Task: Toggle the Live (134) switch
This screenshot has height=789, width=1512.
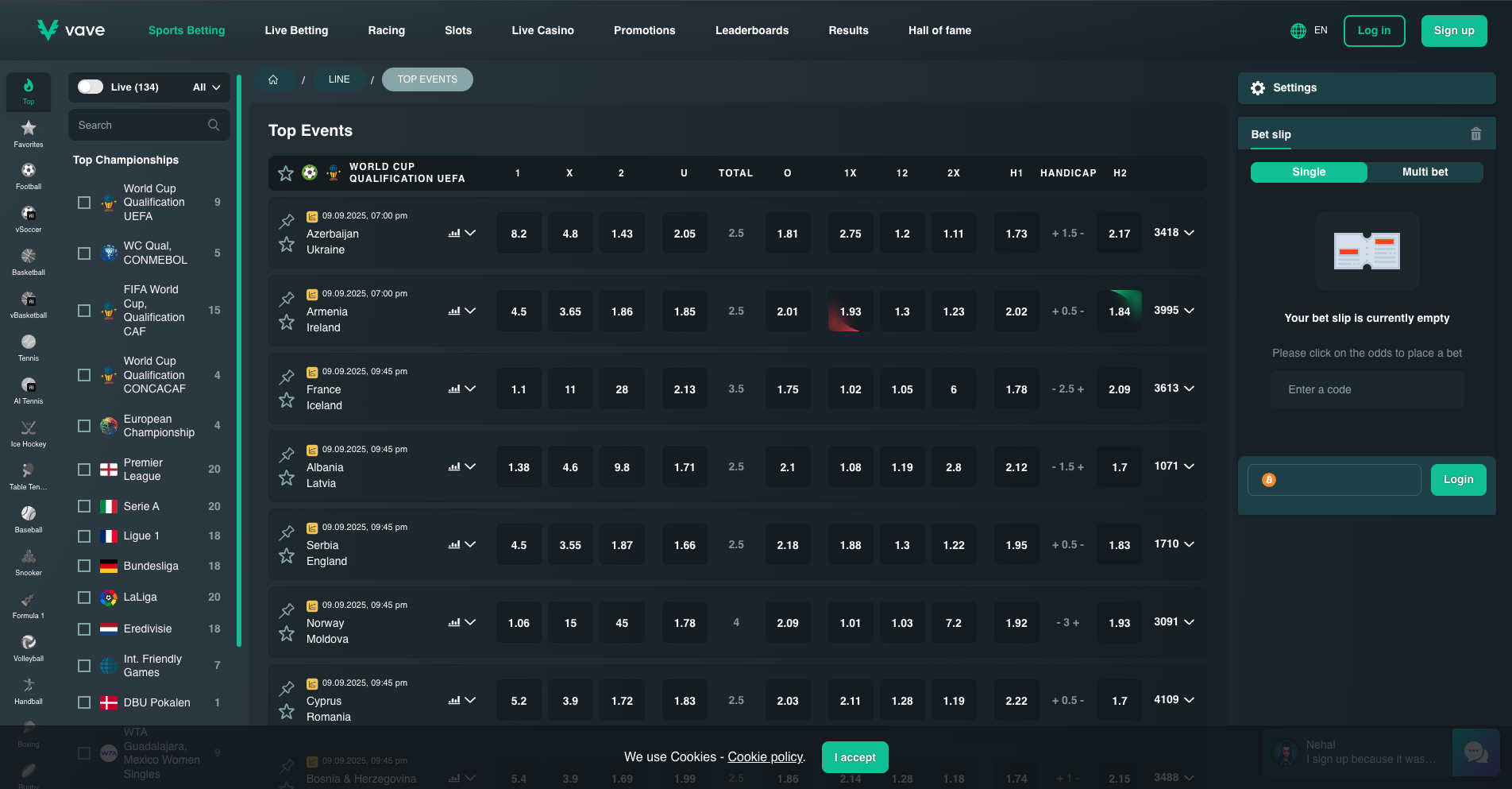Action: tap(91, 87)
